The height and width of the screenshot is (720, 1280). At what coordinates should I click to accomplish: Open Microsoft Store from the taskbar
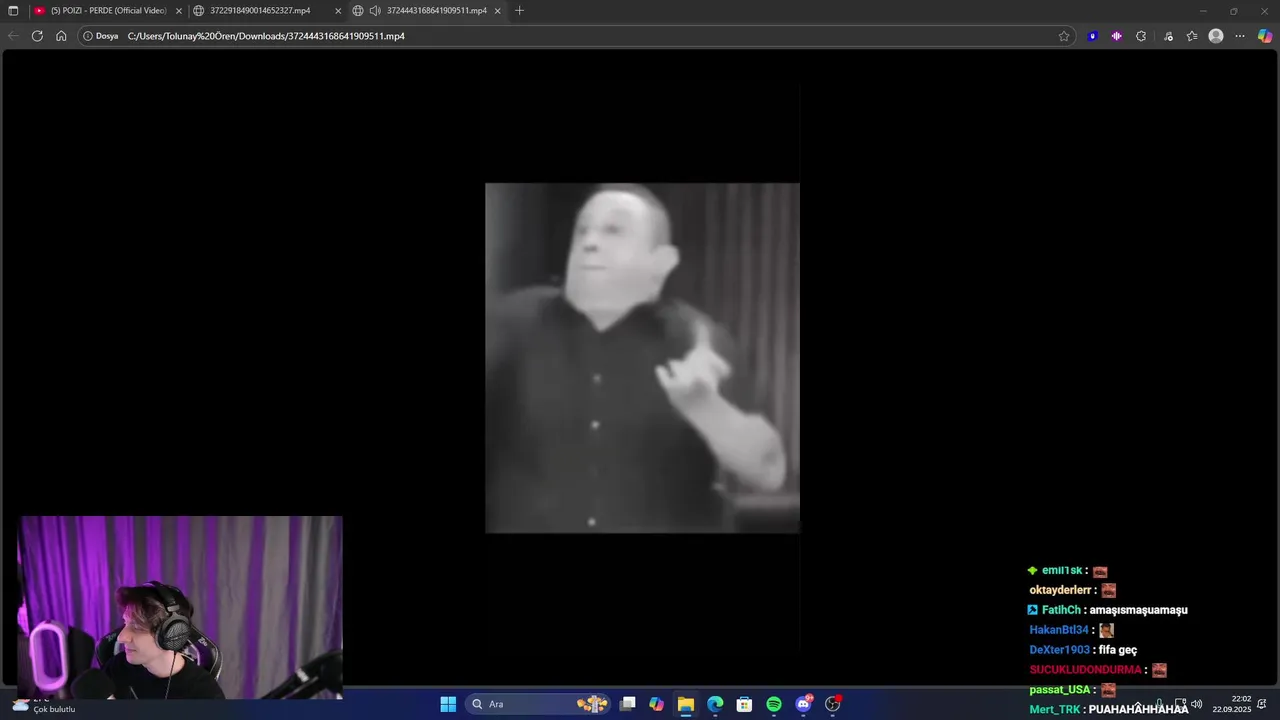click(744, 704)
